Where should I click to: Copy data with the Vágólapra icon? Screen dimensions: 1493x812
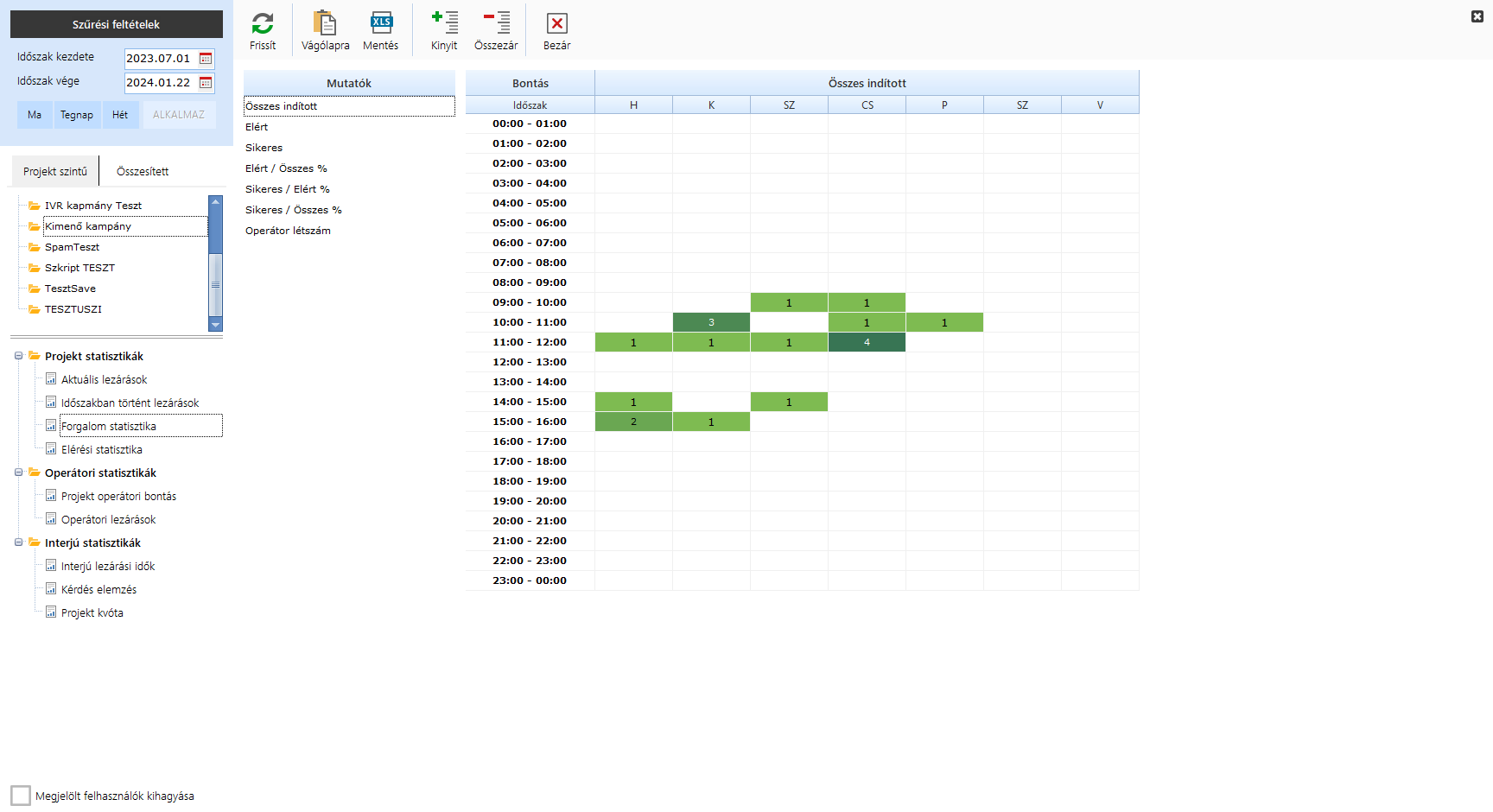[325, 23]
